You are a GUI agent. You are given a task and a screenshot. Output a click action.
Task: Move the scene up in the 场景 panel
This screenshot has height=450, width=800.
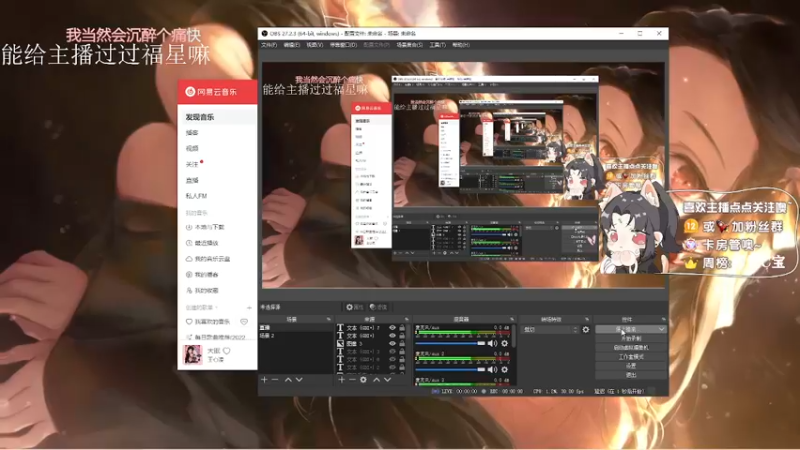(x=288, y=380)
